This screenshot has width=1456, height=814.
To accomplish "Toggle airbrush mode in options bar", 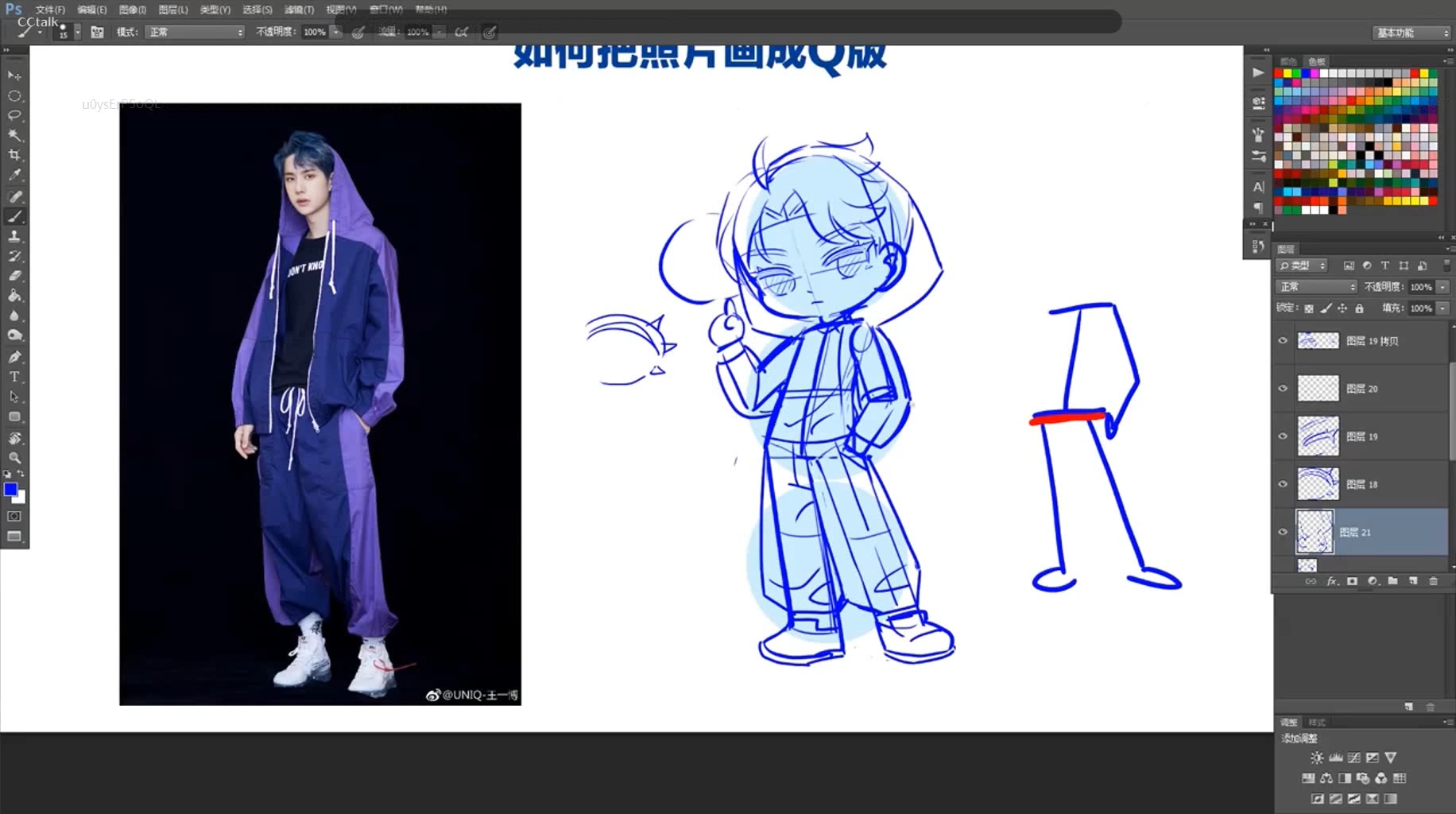I will click(462, 32).
